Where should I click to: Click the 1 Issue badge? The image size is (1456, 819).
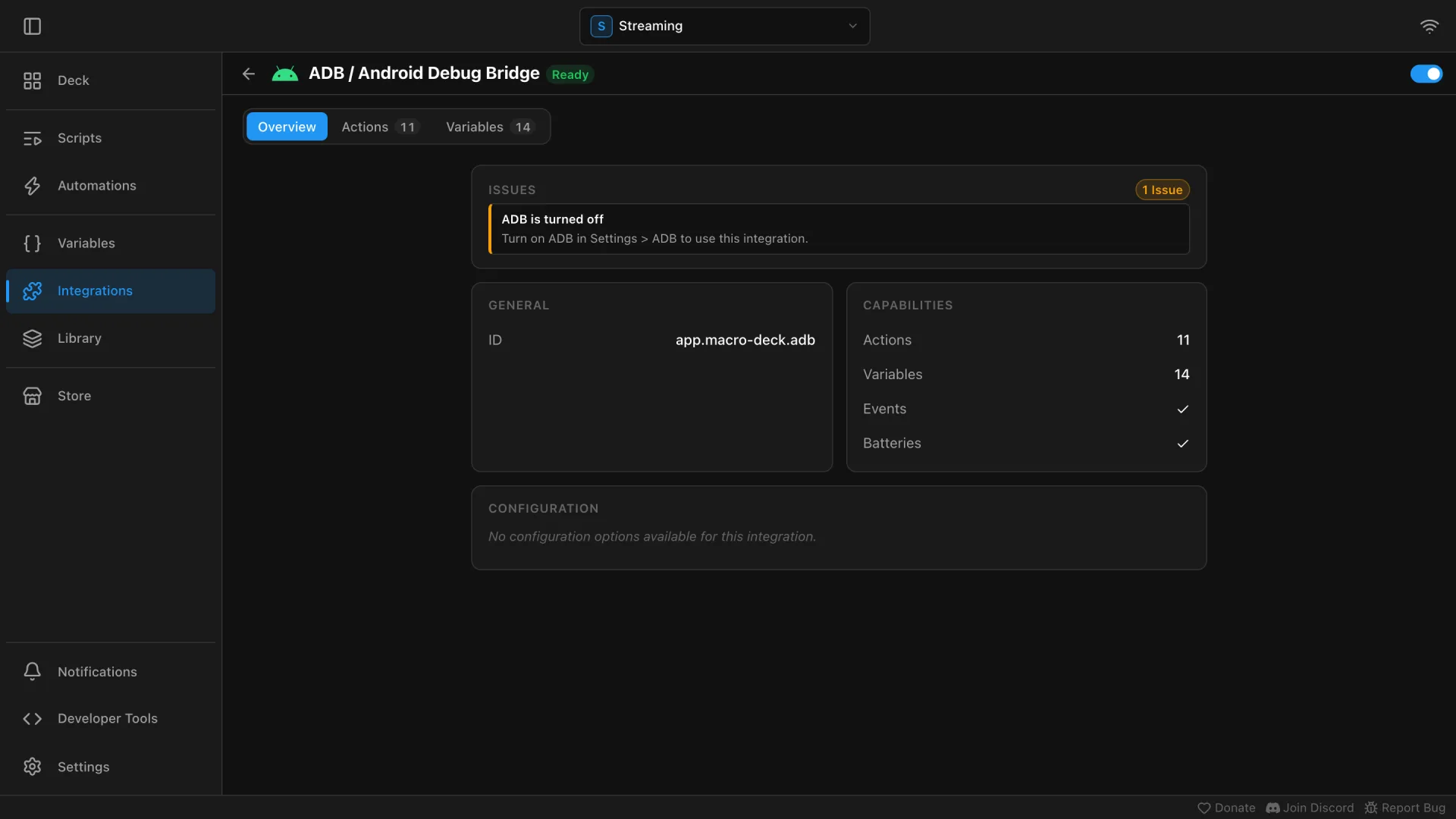(1162, 190)
